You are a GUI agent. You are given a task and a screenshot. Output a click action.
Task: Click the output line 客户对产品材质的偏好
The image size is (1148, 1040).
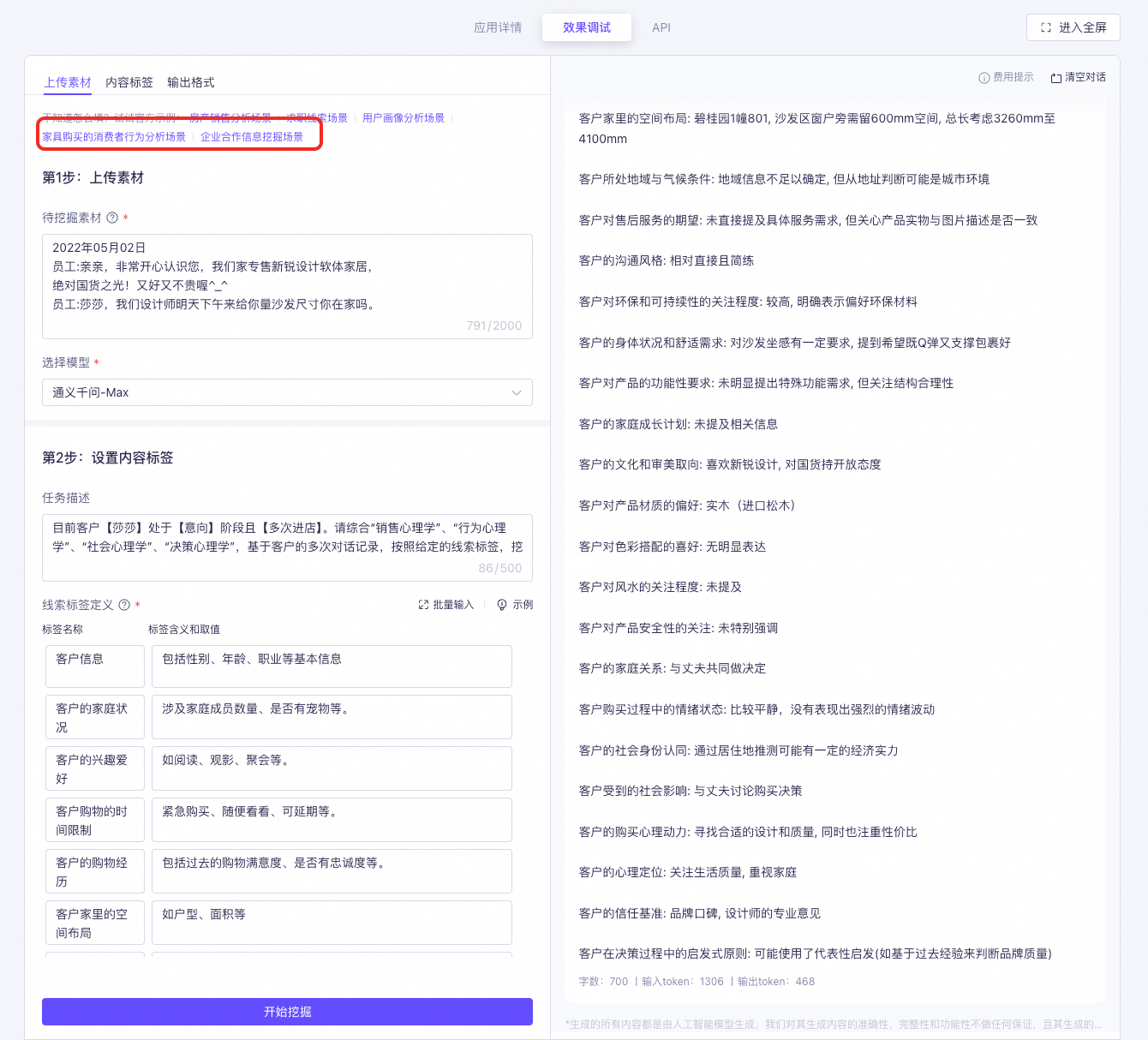(x=691, y=505)
